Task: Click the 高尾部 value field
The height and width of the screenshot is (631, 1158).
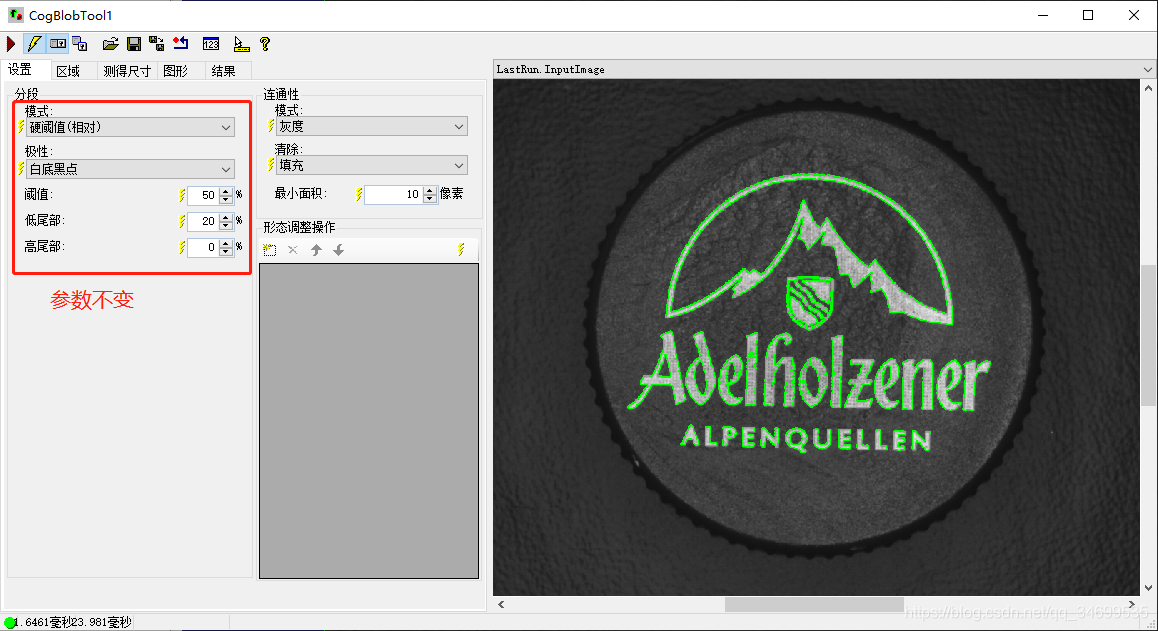Action: coord(203,247)
